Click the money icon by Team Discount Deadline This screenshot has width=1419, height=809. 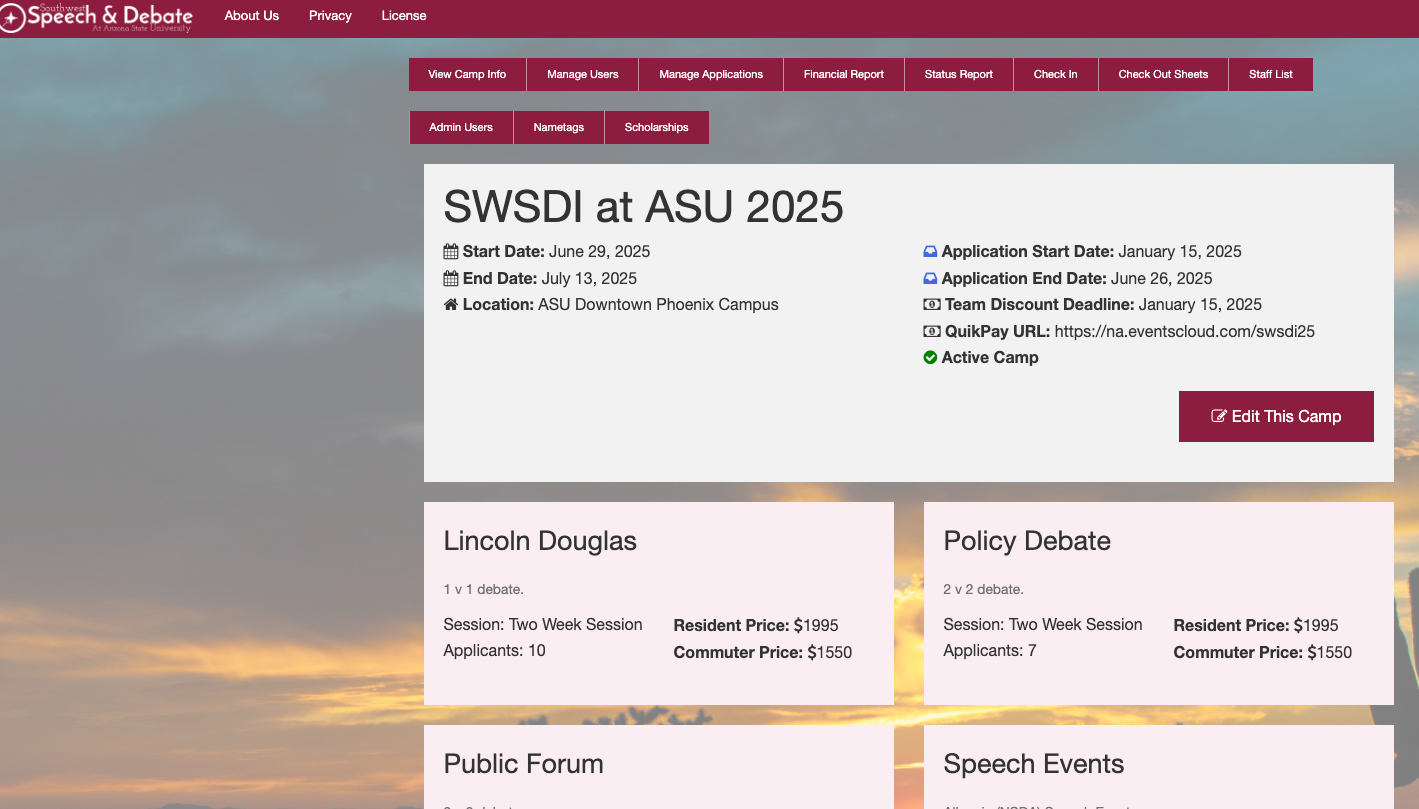coord(931,305)
